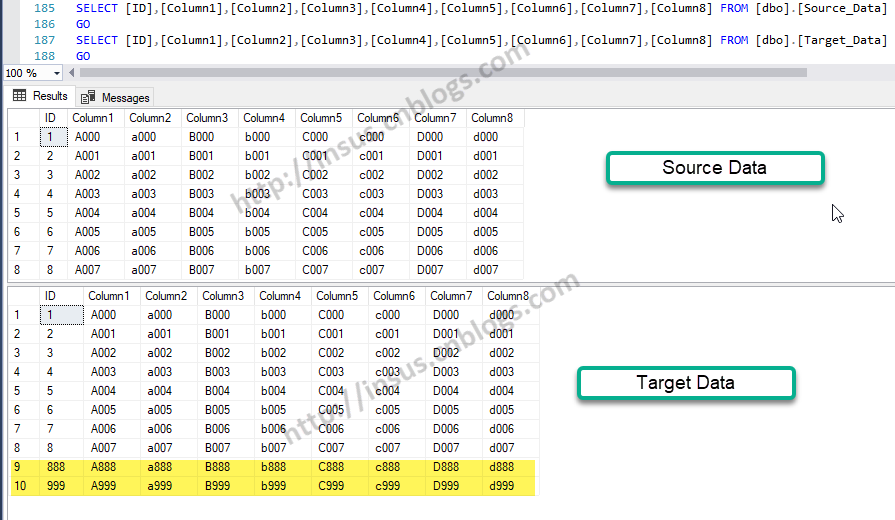
Task: Click the Source Data label box
Action: point(714,167)
